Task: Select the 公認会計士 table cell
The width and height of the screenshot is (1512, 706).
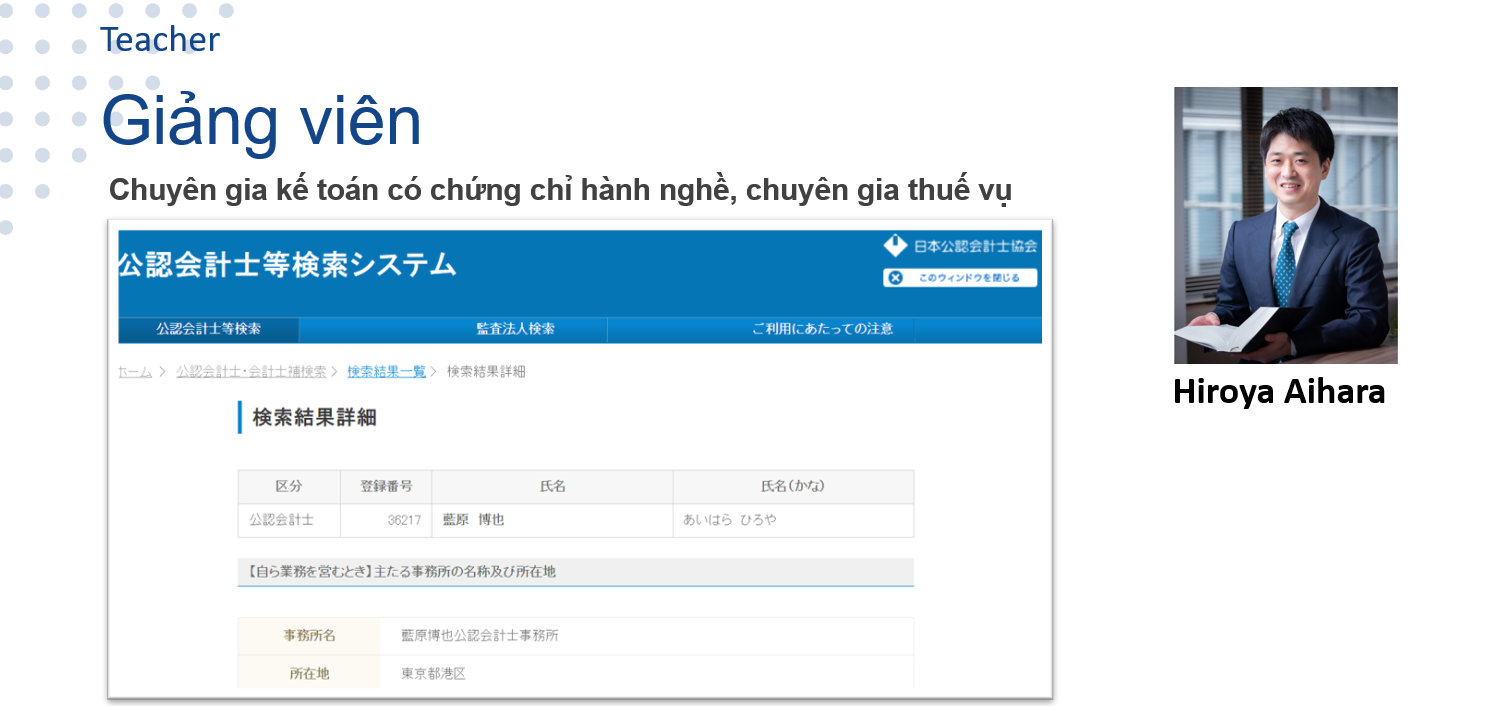Action: tap(289, 520)
